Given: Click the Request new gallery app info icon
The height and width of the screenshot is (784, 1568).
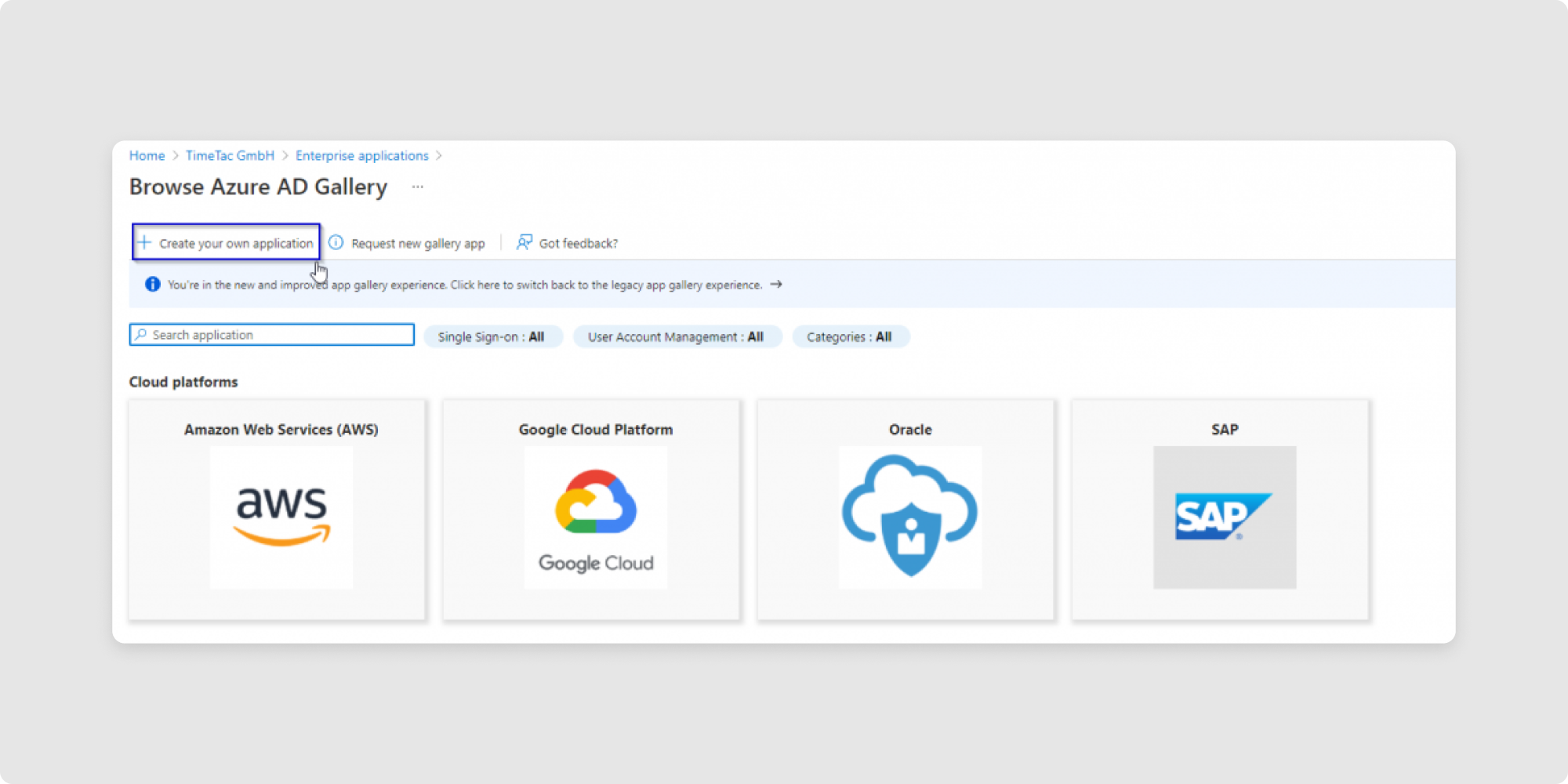Looking at the screenshot, I should point(336,243).
